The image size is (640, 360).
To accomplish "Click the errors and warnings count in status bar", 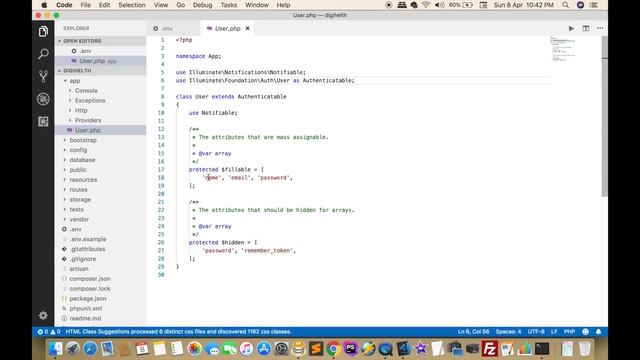I will (49, 331).
